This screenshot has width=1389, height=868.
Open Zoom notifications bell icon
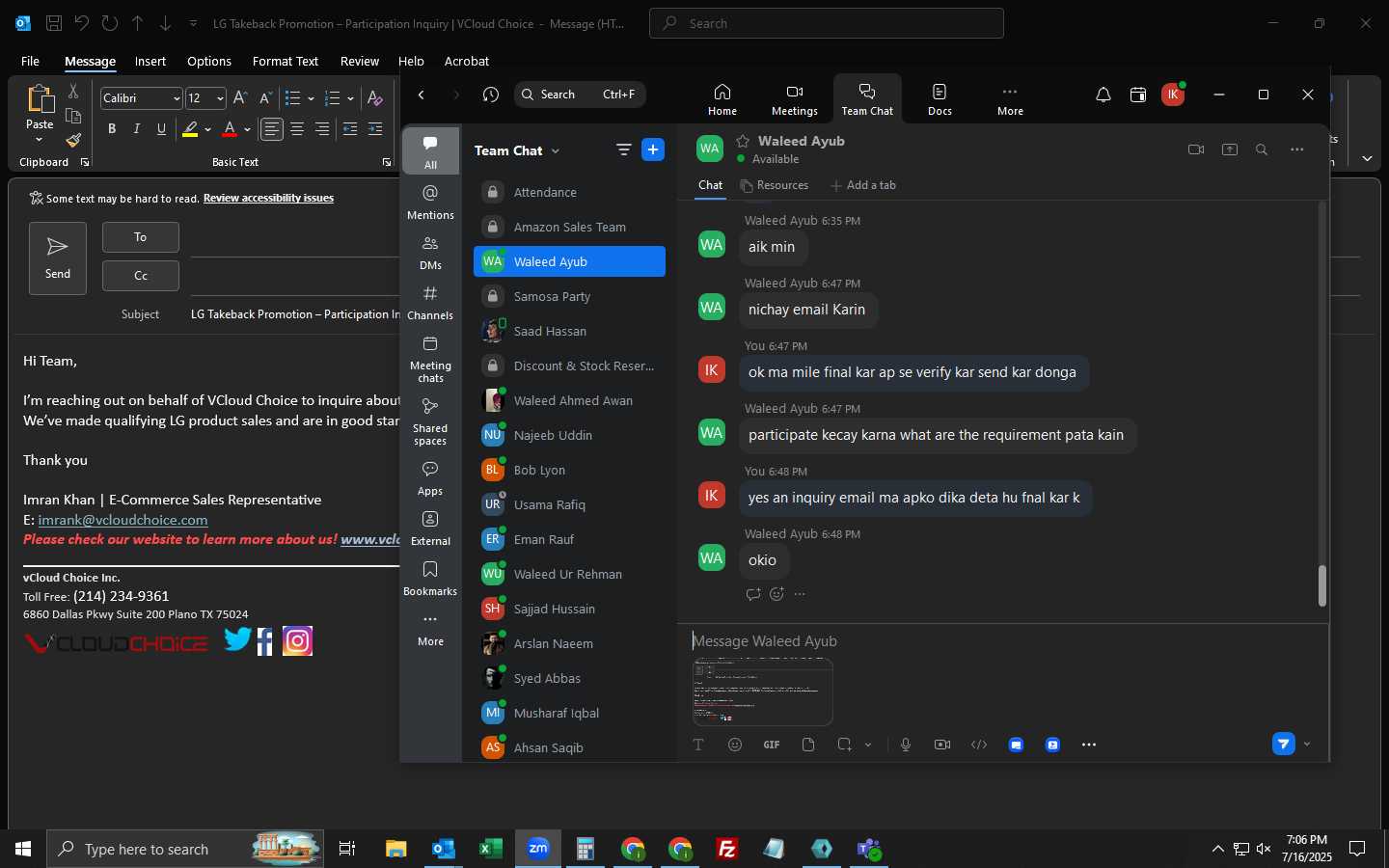point(1103,95)
